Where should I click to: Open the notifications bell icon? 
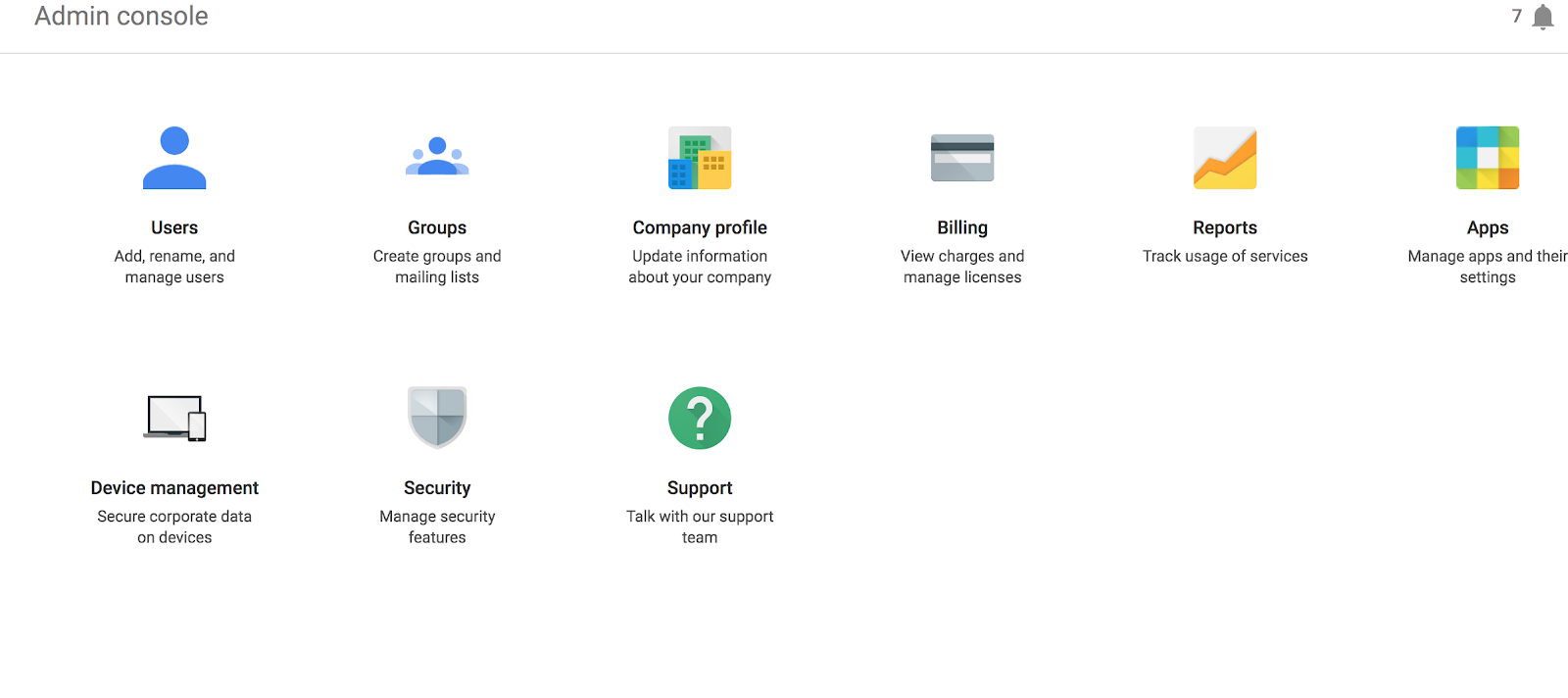[x=1543, y=18]
